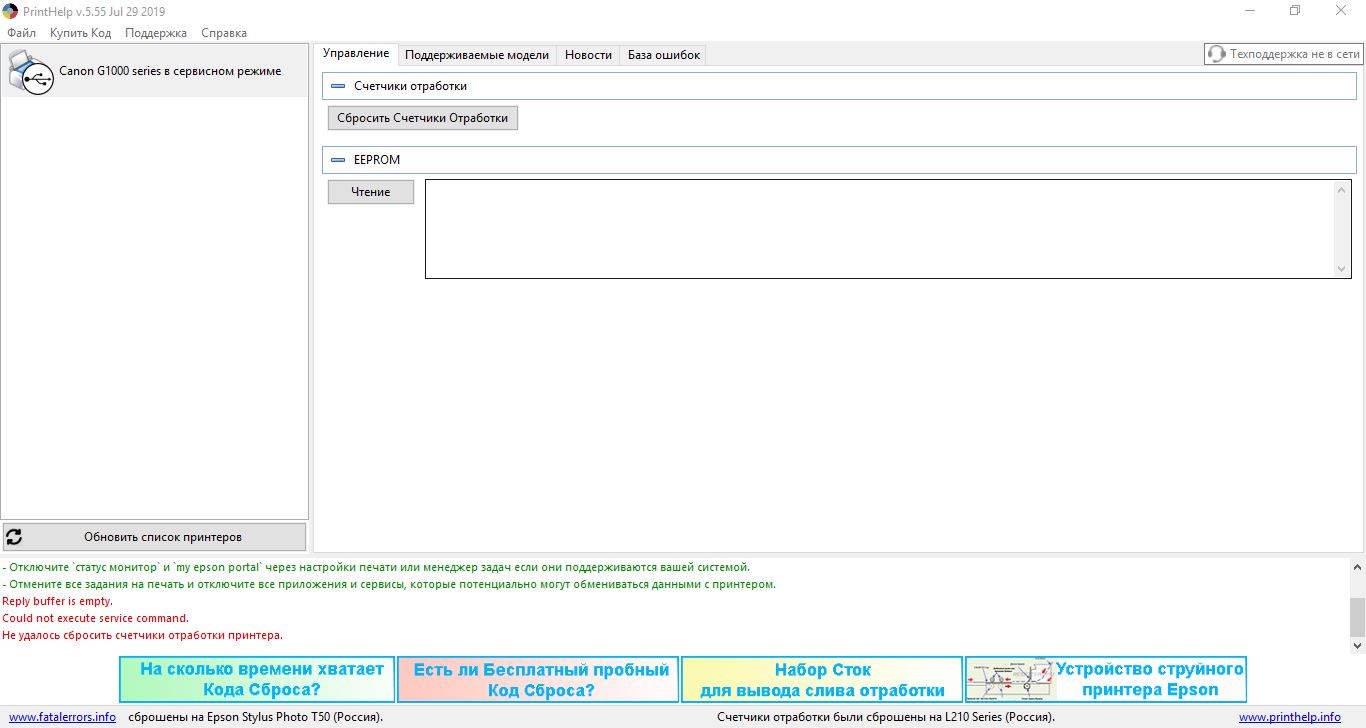Open the 'Набор Сток' banner

point(822,679)
